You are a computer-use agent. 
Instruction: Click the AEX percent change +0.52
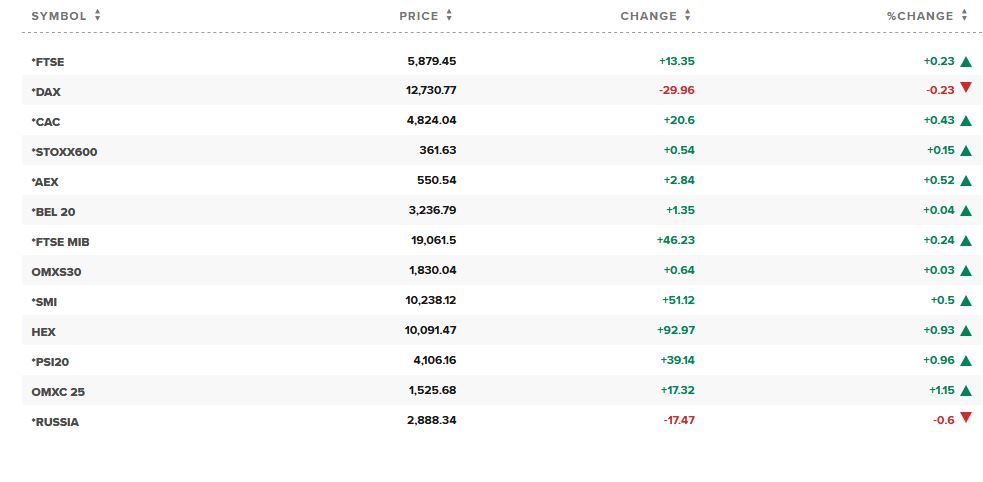point(939,181)
